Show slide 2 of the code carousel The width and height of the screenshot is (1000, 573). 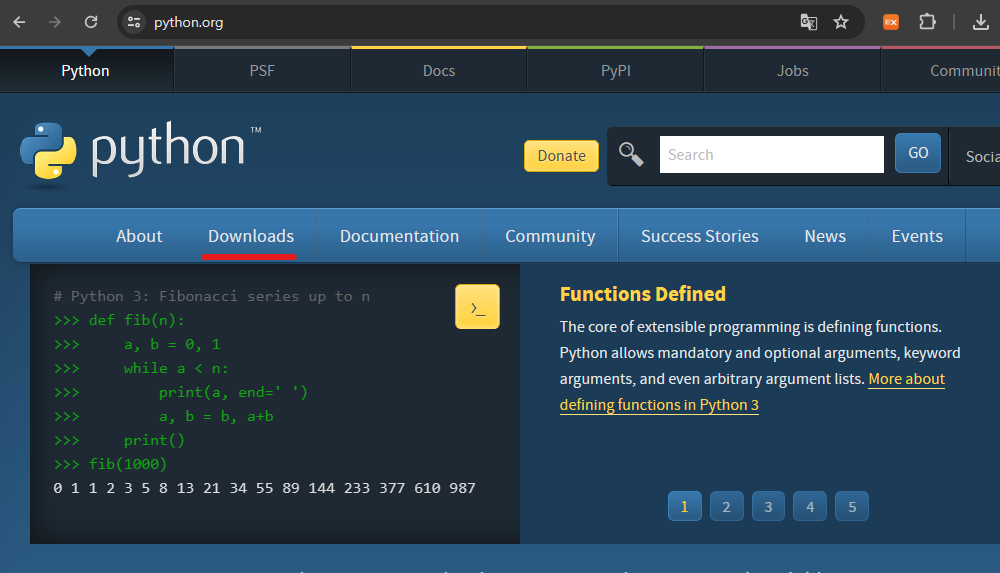tap(726, 507)
